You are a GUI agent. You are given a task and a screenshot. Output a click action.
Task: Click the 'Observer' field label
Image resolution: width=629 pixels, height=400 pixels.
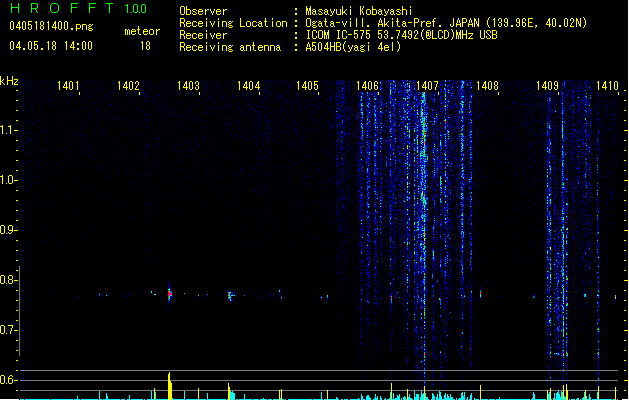pyautogui.click(x=203, y=11)
